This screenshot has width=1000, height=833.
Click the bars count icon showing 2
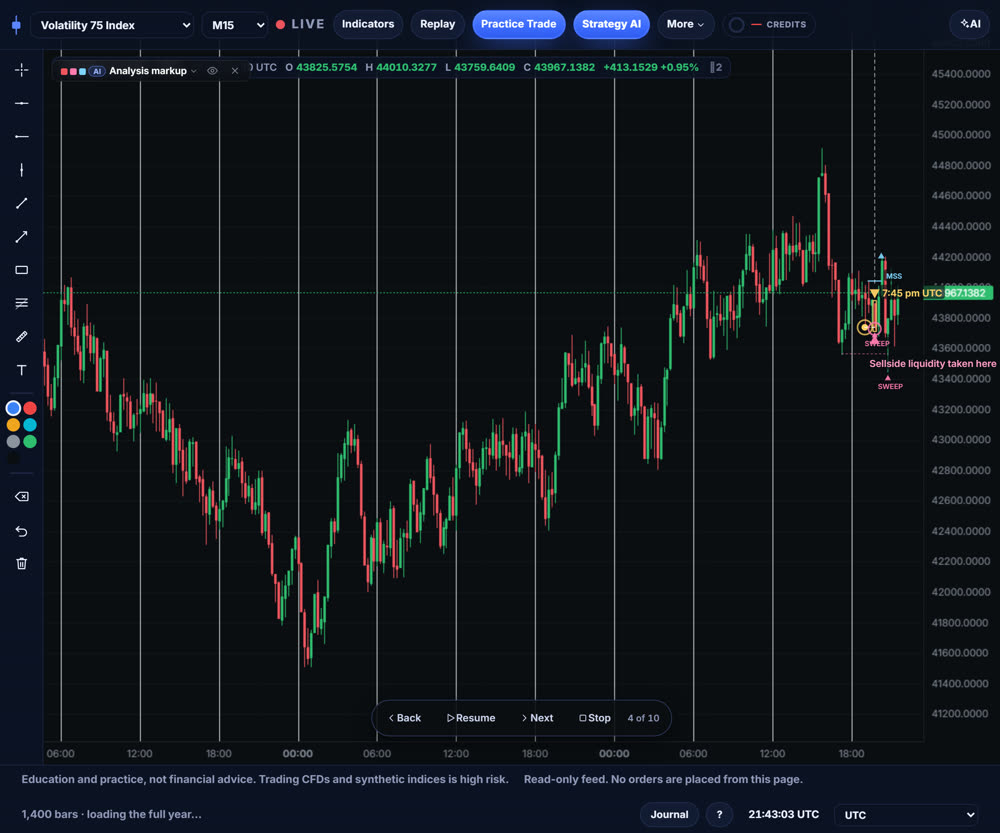[716, 67]
